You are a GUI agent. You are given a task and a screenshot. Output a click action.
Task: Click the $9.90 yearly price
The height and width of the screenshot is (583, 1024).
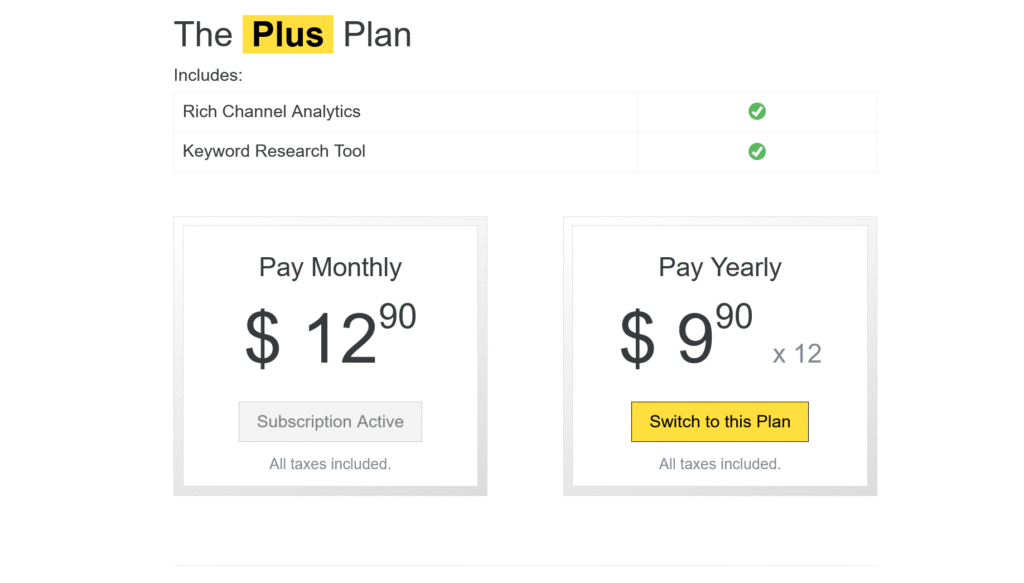tap(686, 335)
